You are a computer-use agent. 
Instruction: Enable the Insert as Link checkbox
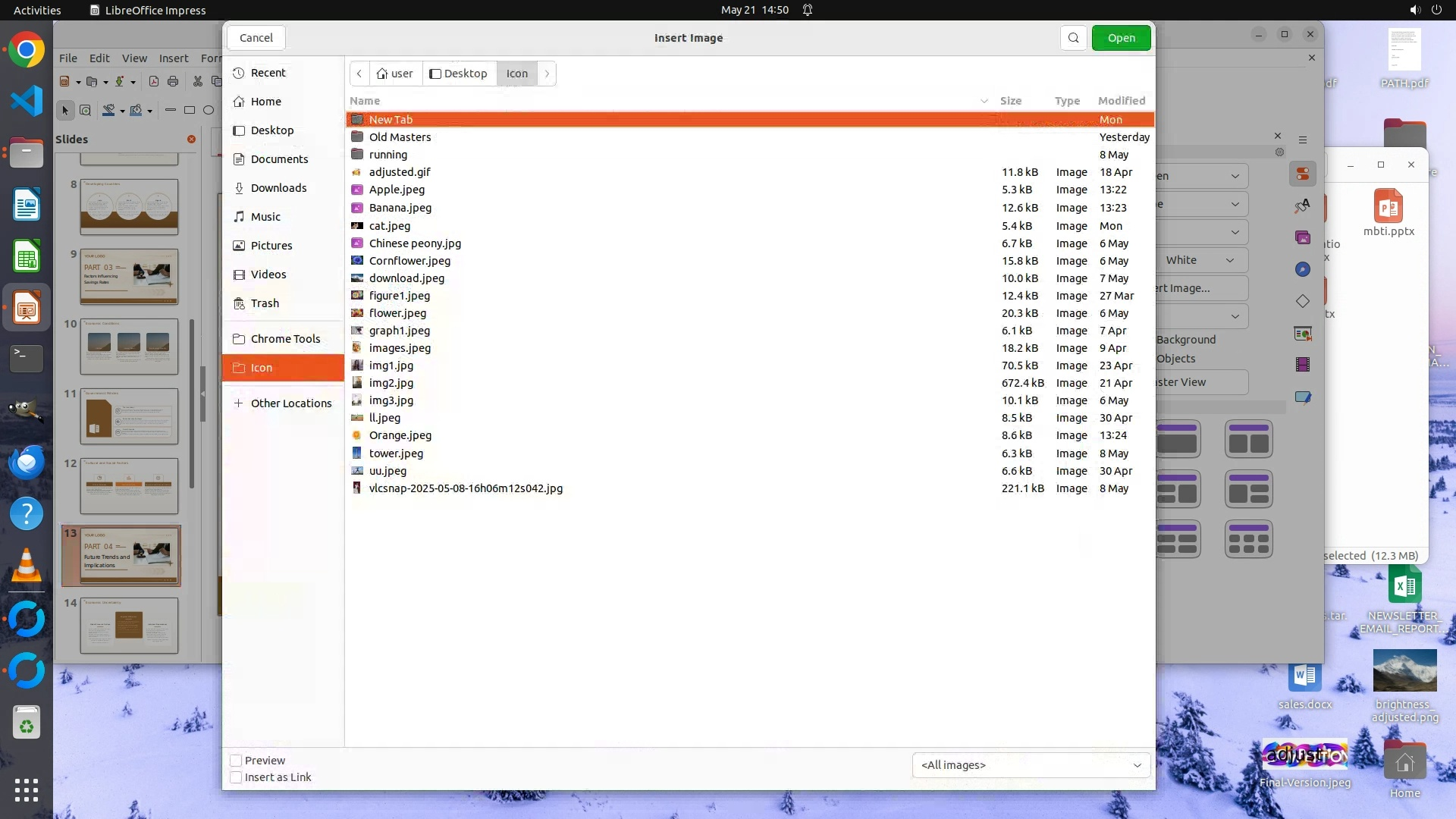tap(236, 777)
